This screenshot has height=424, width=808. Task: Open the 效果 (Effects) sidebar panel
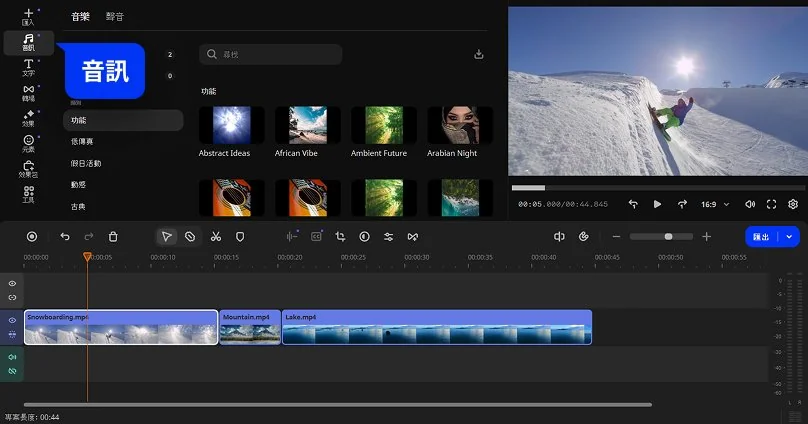click(28, 119)
